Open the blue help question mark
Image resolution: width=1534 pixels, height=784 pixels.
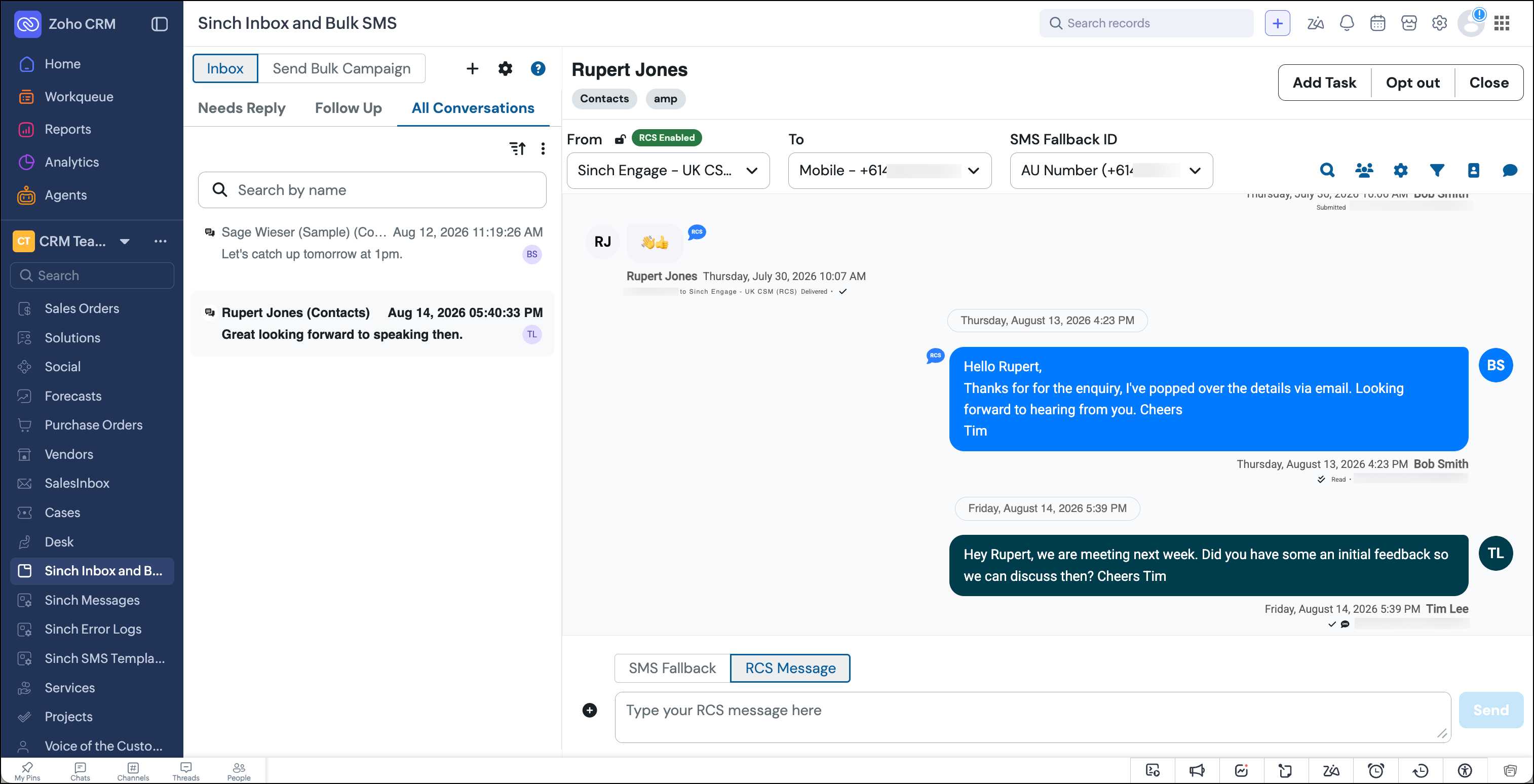point(538,68)
